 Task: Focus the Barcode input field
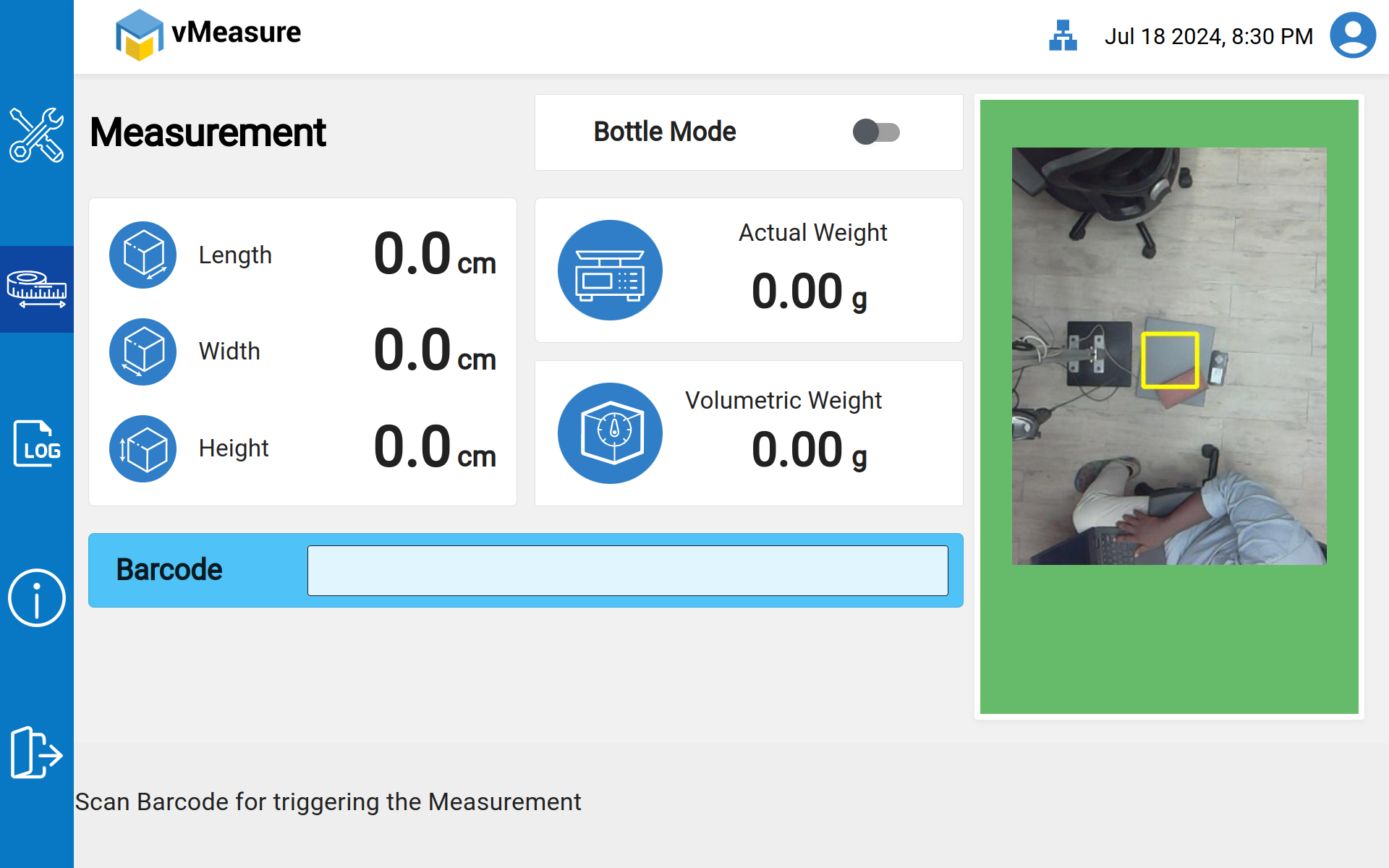(x=627, y=571)
